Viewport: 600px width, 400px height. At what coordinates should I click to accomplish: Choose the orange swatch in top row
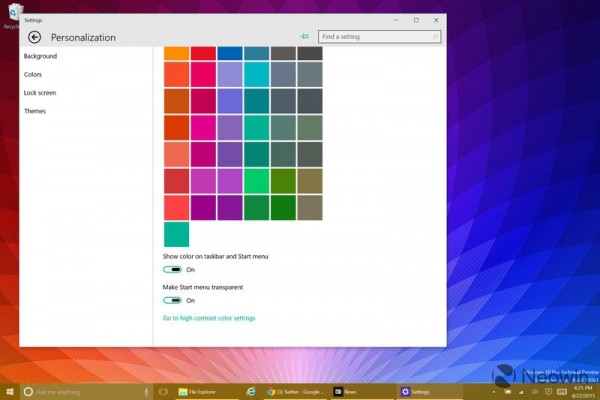[176, 54]
